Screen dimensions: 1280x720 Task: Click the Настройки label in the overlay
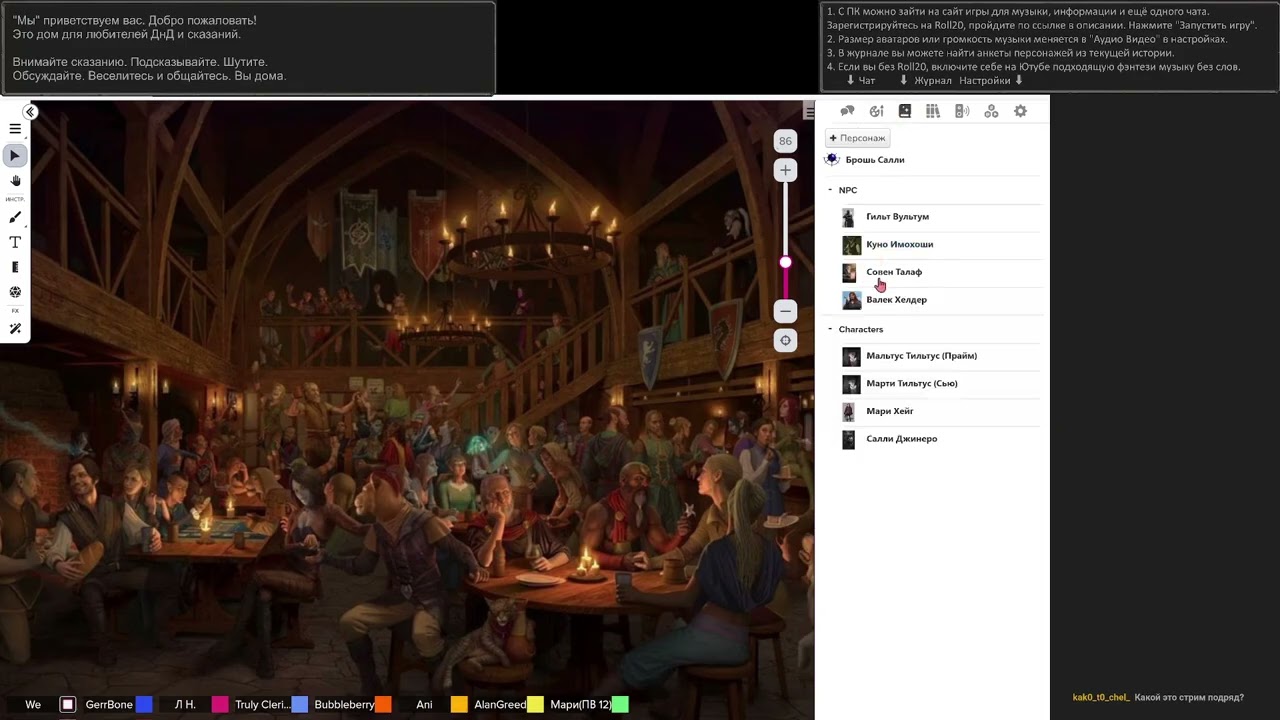(985, 81)
